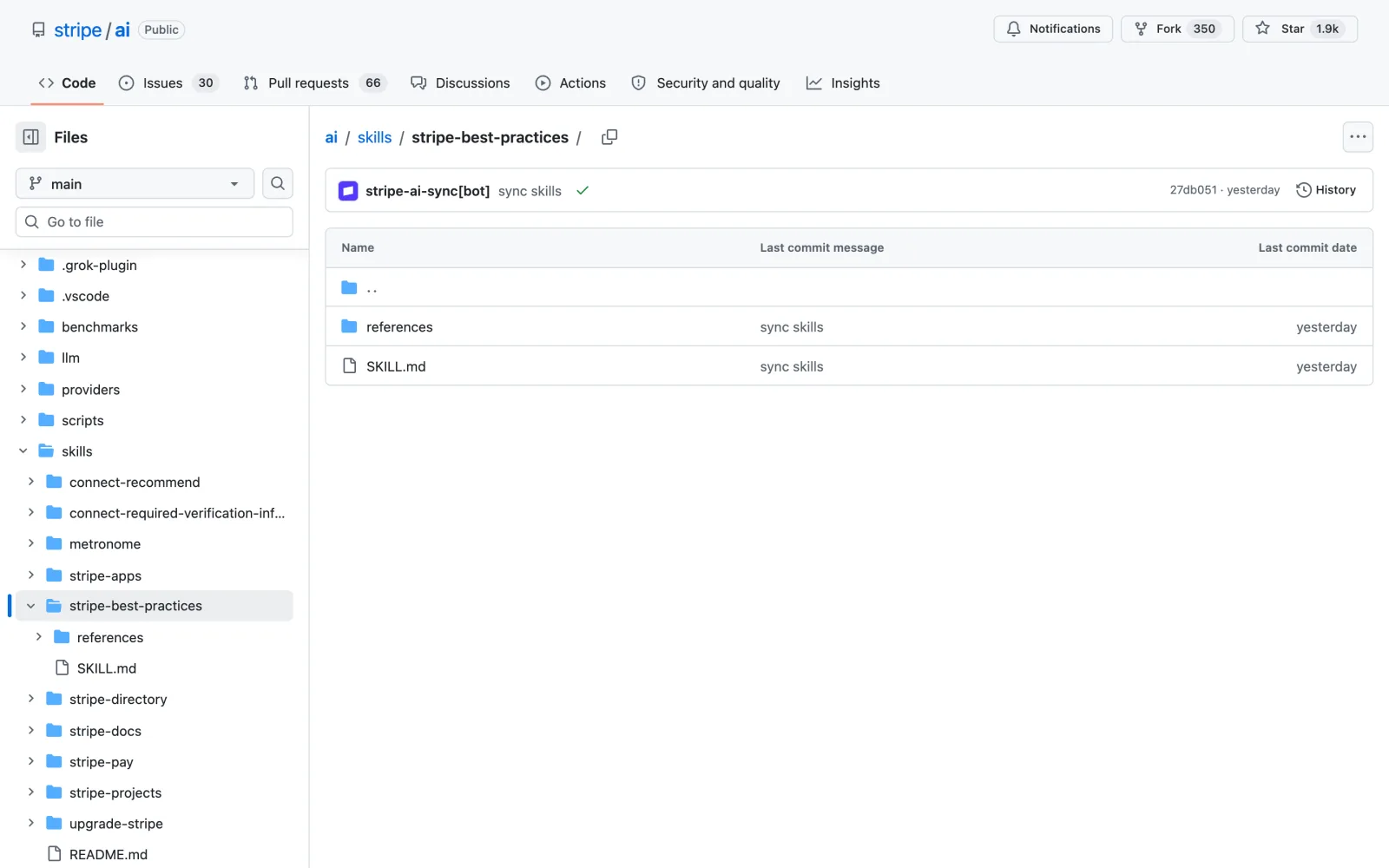This screenshot has width=1389, height=868.
Task: Select stripe-projects in the file tree
Action: [115, 792]
